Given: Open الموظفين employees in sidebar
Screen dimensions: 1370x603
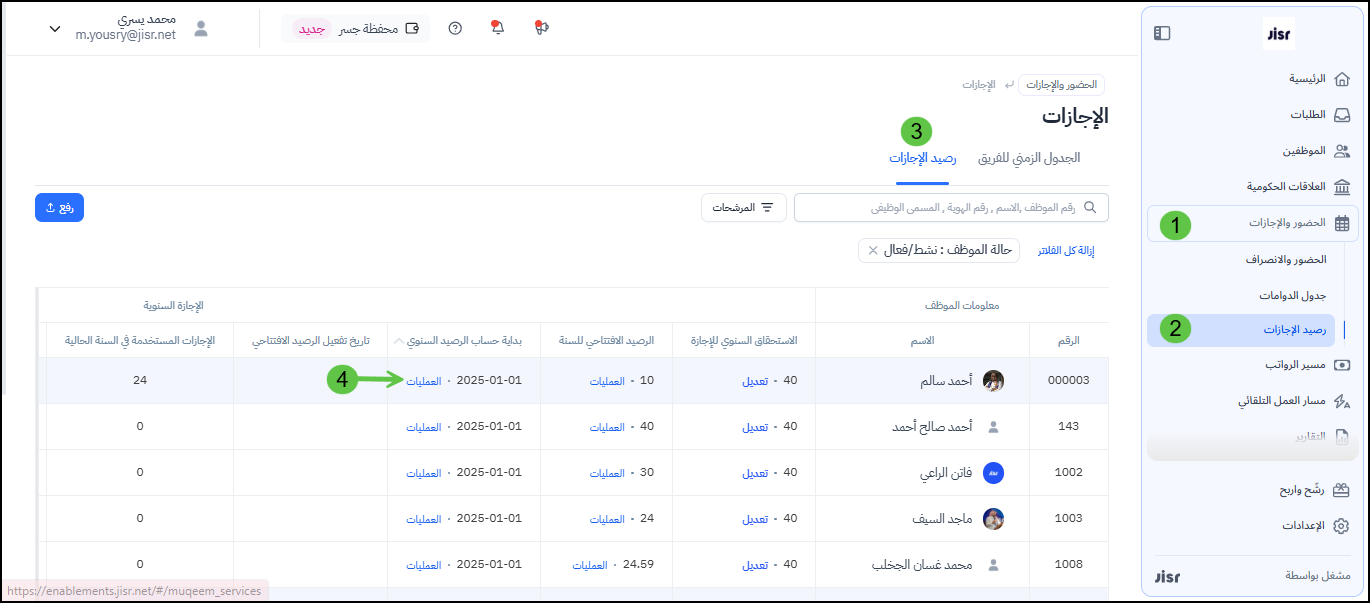Looking at the screenshot, I should 1304,151.
